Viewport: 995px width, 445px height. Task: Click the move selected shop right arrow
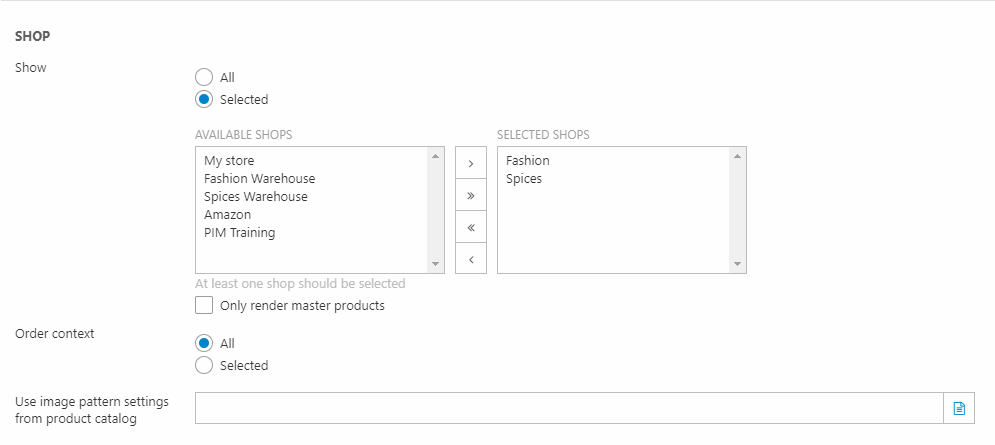[x=470, y=163]
